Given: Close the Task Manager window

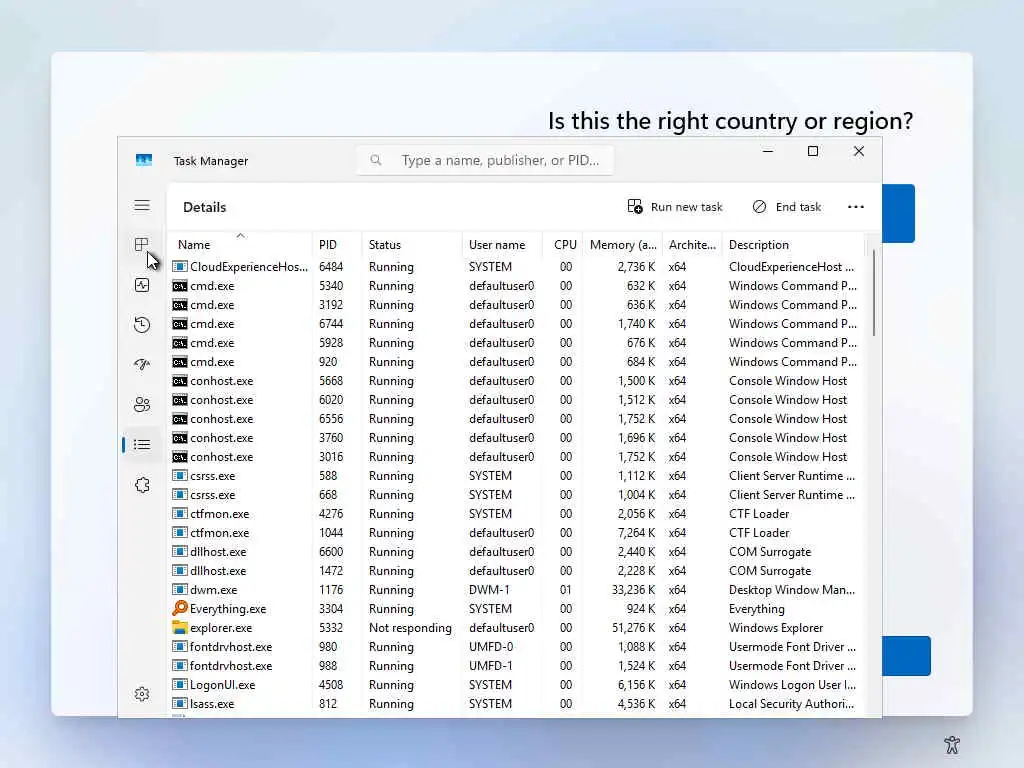Looking at the screenshot, I should 859,152.
